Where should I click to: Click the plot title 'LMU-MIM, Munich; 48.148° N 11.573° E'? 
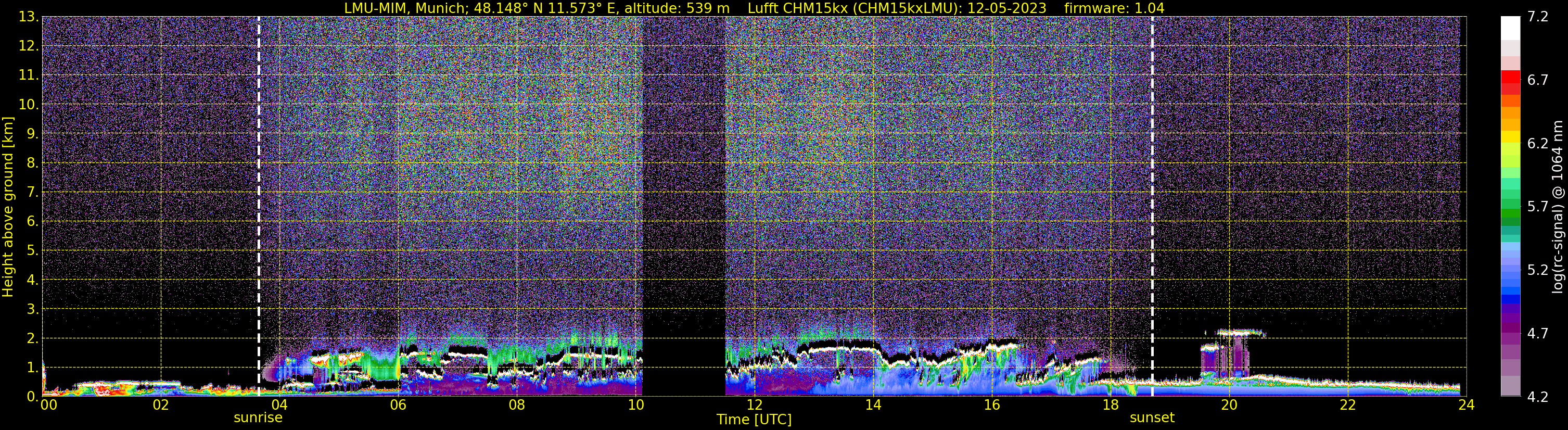click(480, 8)
